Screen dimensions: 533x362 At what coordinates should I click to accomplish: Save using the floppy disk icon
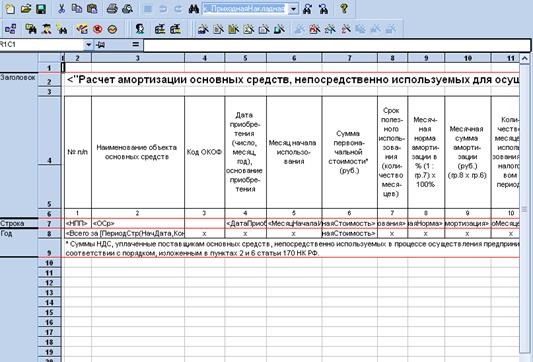(41, 9)
